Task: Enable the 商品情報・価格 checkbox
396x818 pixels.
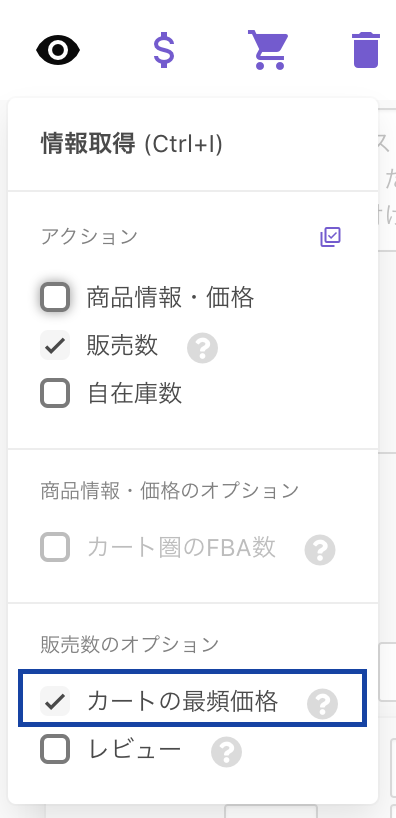Action: point(55,297)
